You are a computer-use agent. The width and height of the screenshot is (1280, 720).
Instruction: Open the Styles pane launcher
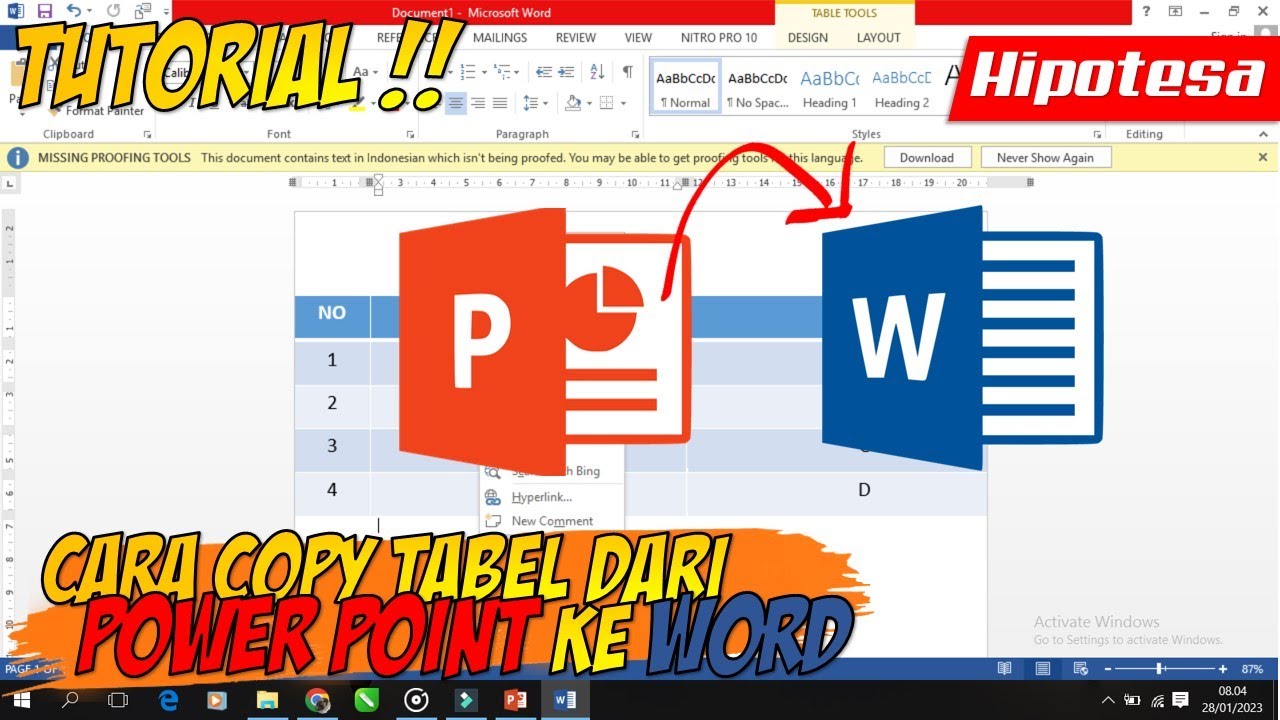(1097, 134)
